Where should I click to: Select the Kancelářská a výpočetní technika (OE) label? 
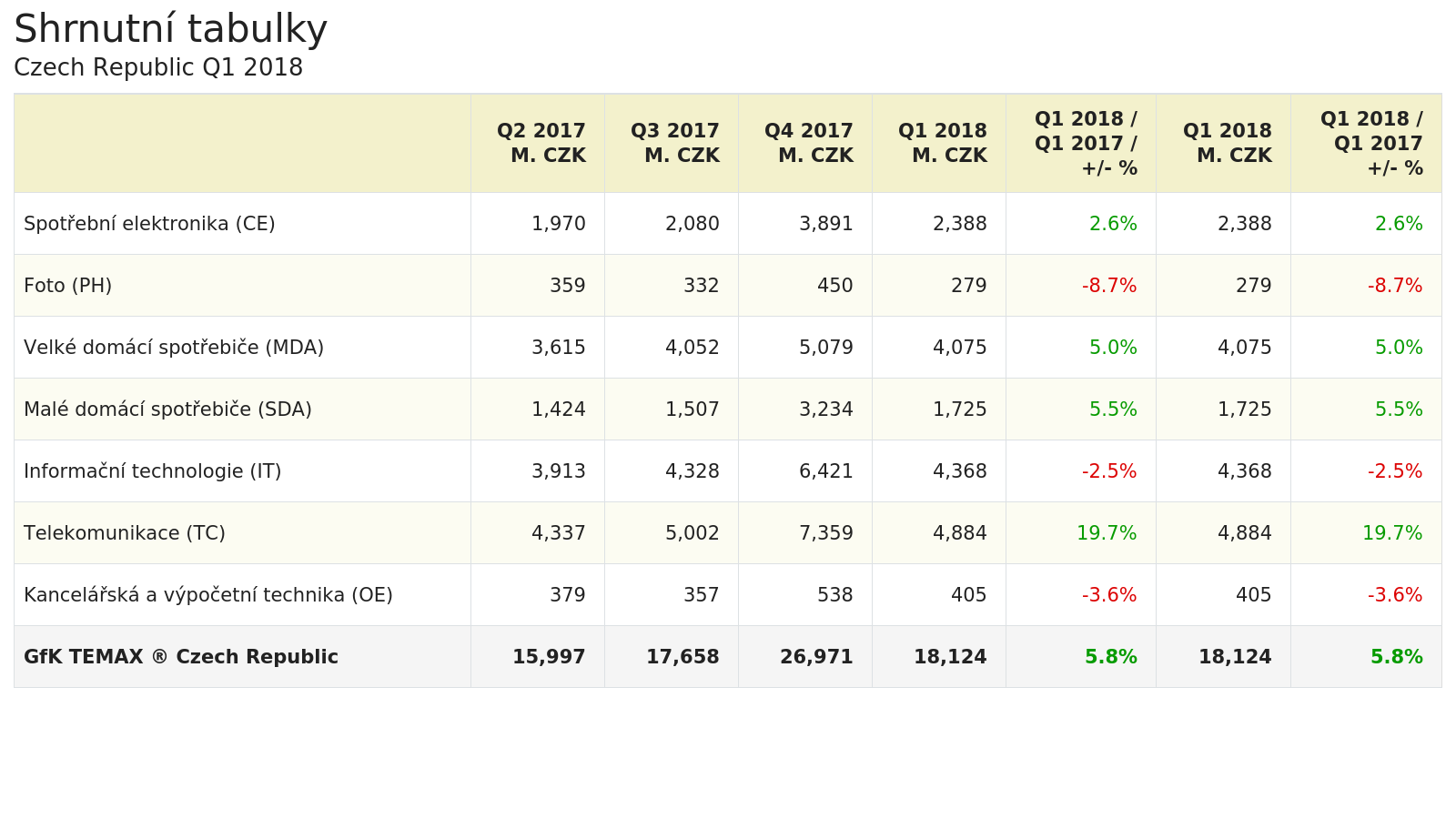[208, 595]
